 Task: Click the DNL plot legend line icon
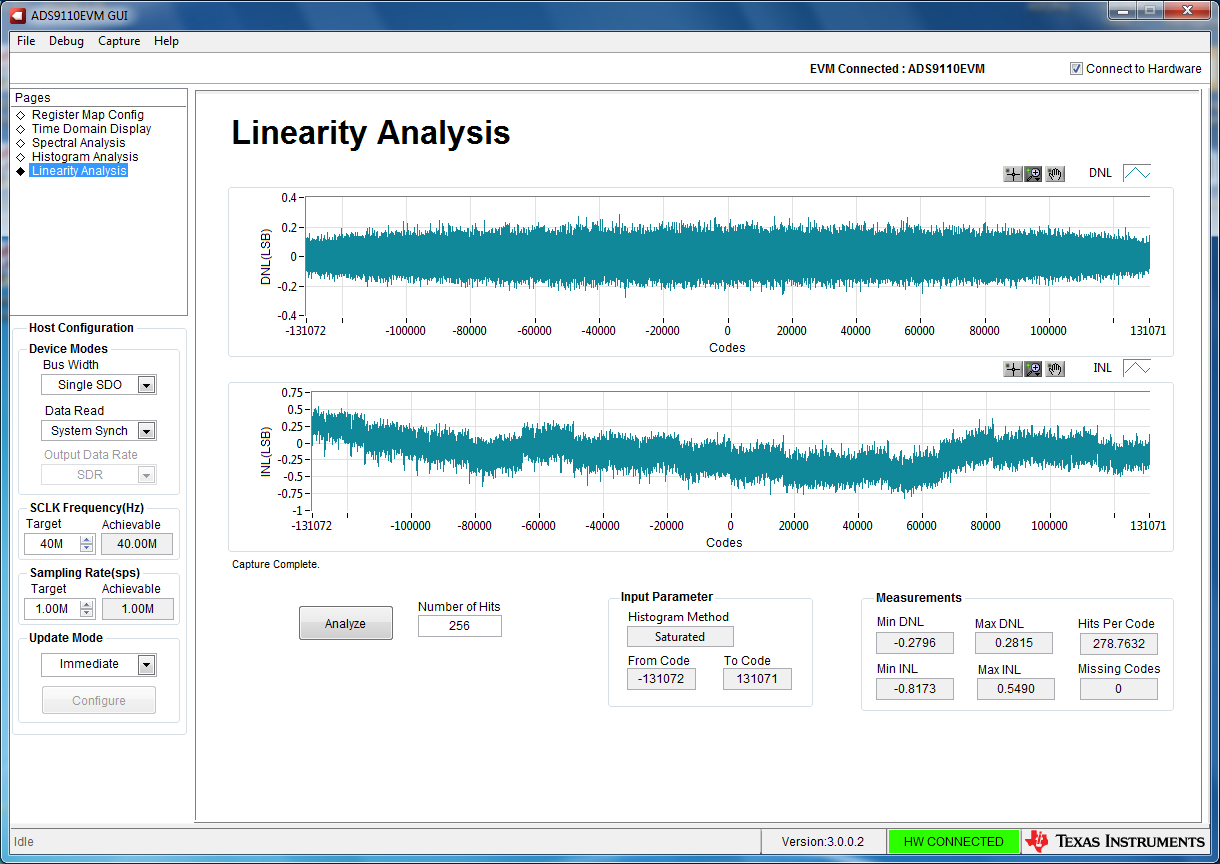point(1136,173)
